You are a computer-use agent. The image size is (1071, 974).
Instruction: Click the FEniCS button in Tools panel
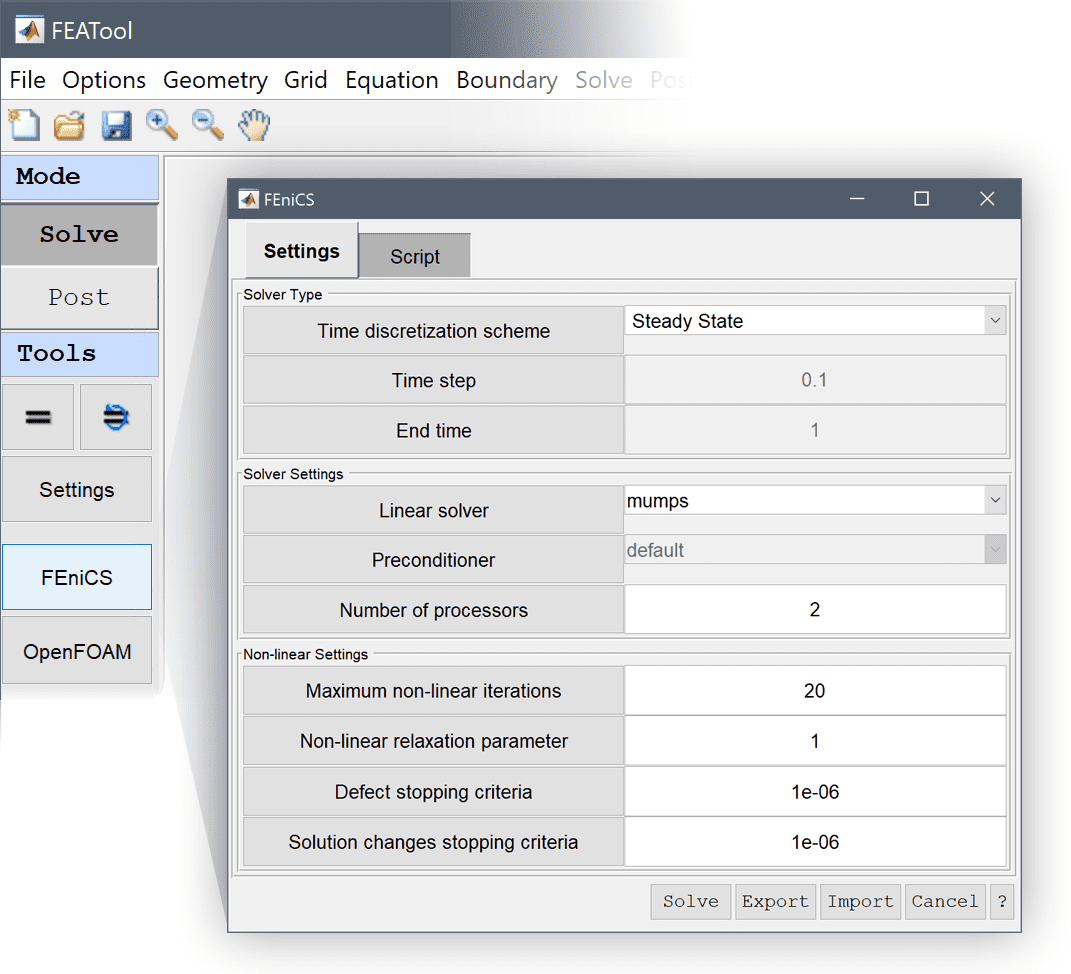[x=76, y=577]
